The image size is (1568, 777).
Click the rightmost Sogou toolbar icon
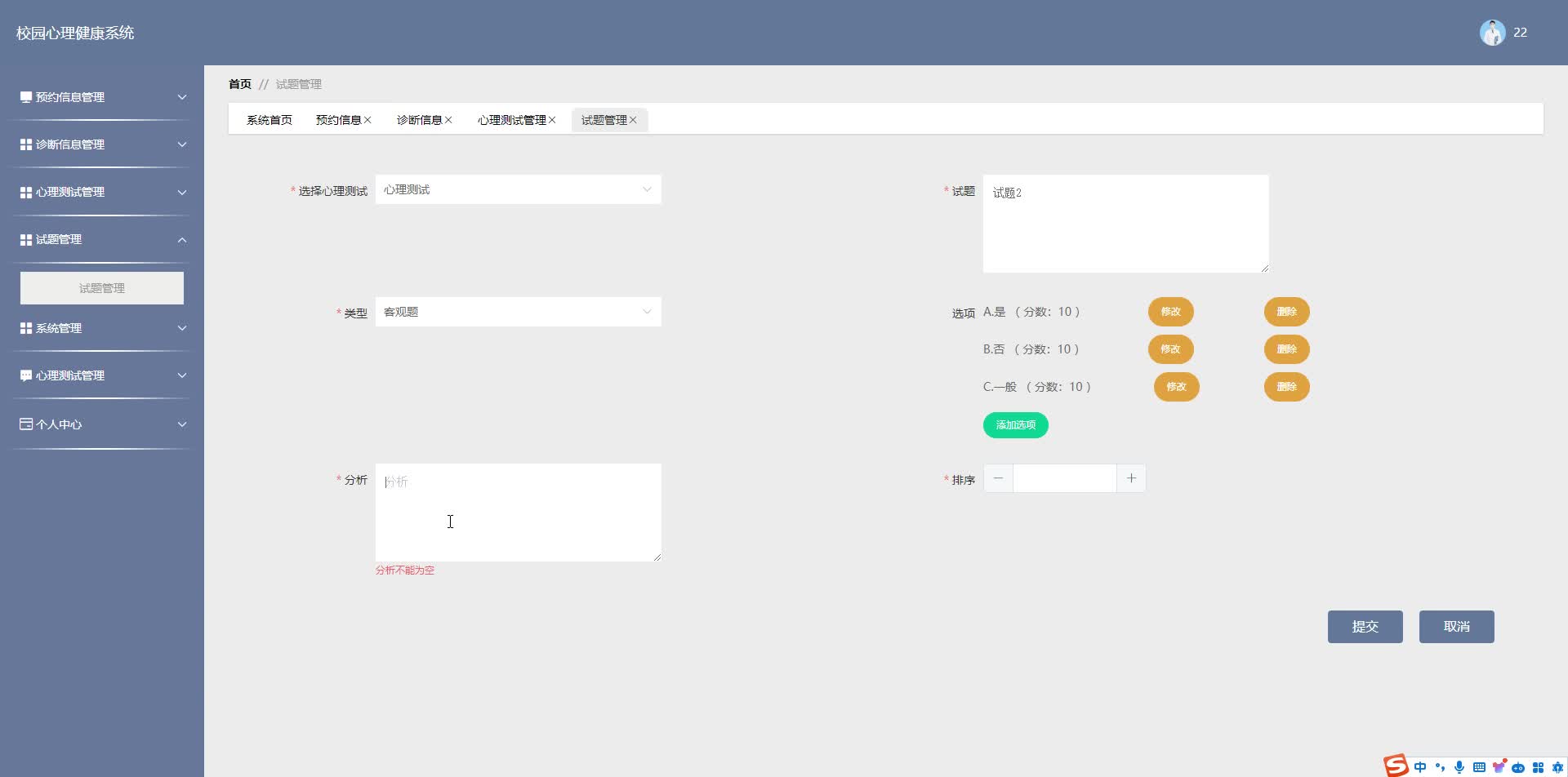coord(1557,767)
